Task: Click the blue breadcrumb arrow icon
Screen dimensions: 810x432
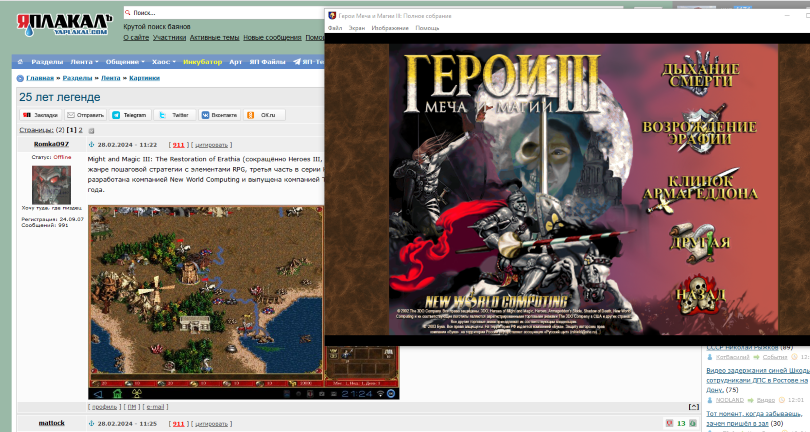Action: 20,78
